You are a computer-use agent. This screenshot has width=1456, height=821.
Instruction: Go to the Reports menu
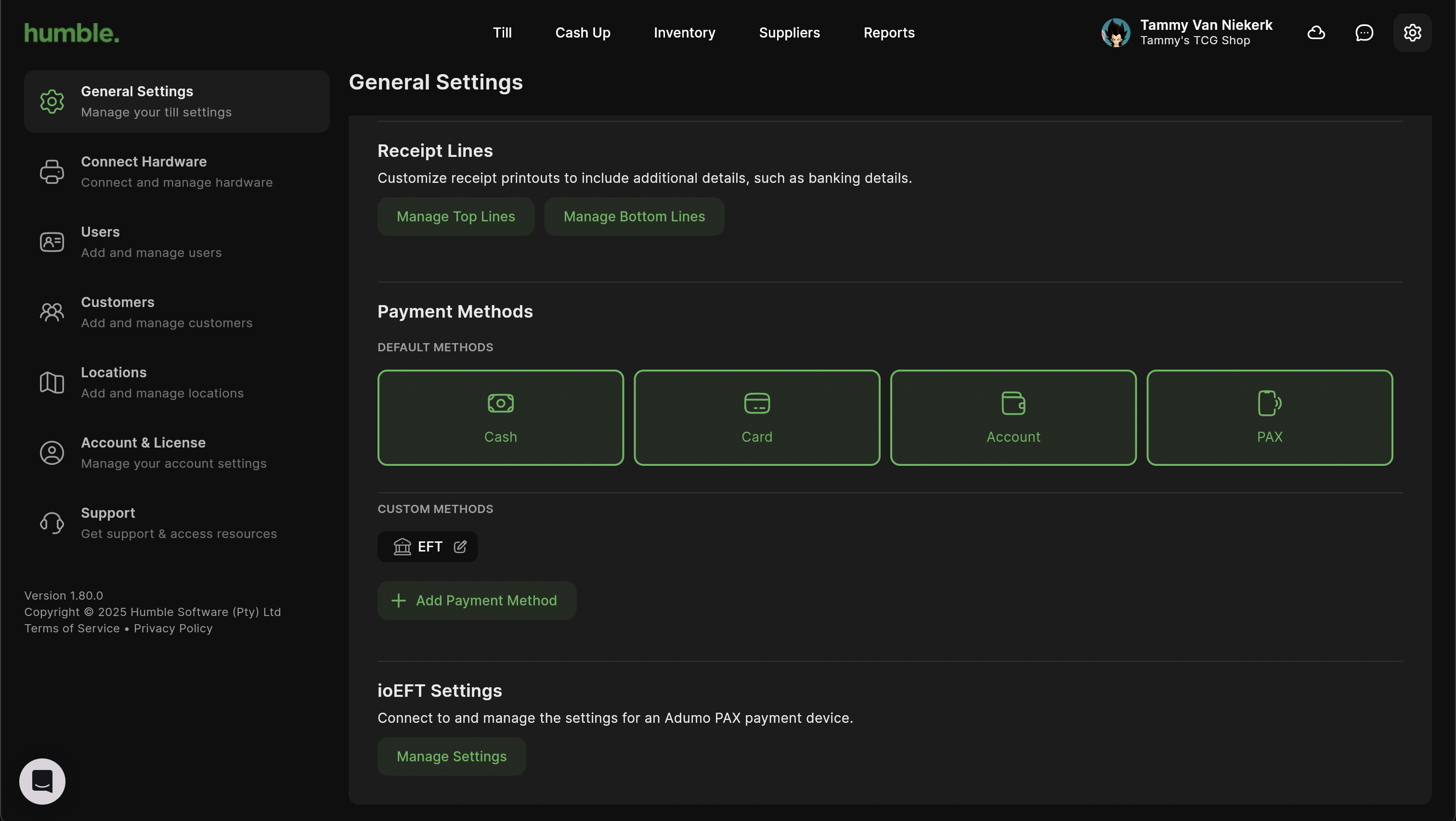pyautogui.click(x=888, y=33)
